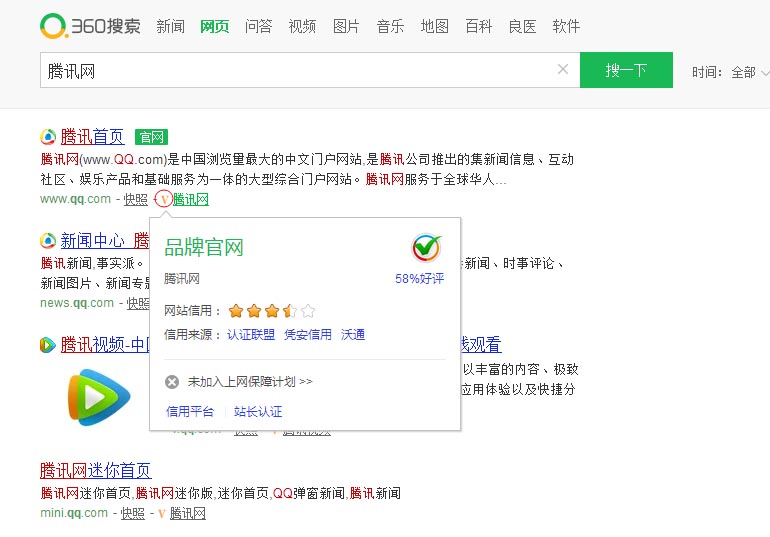This screenshot has height=537, width=770.
Task: Open the 问答 tab
Action: click(258, 26)
